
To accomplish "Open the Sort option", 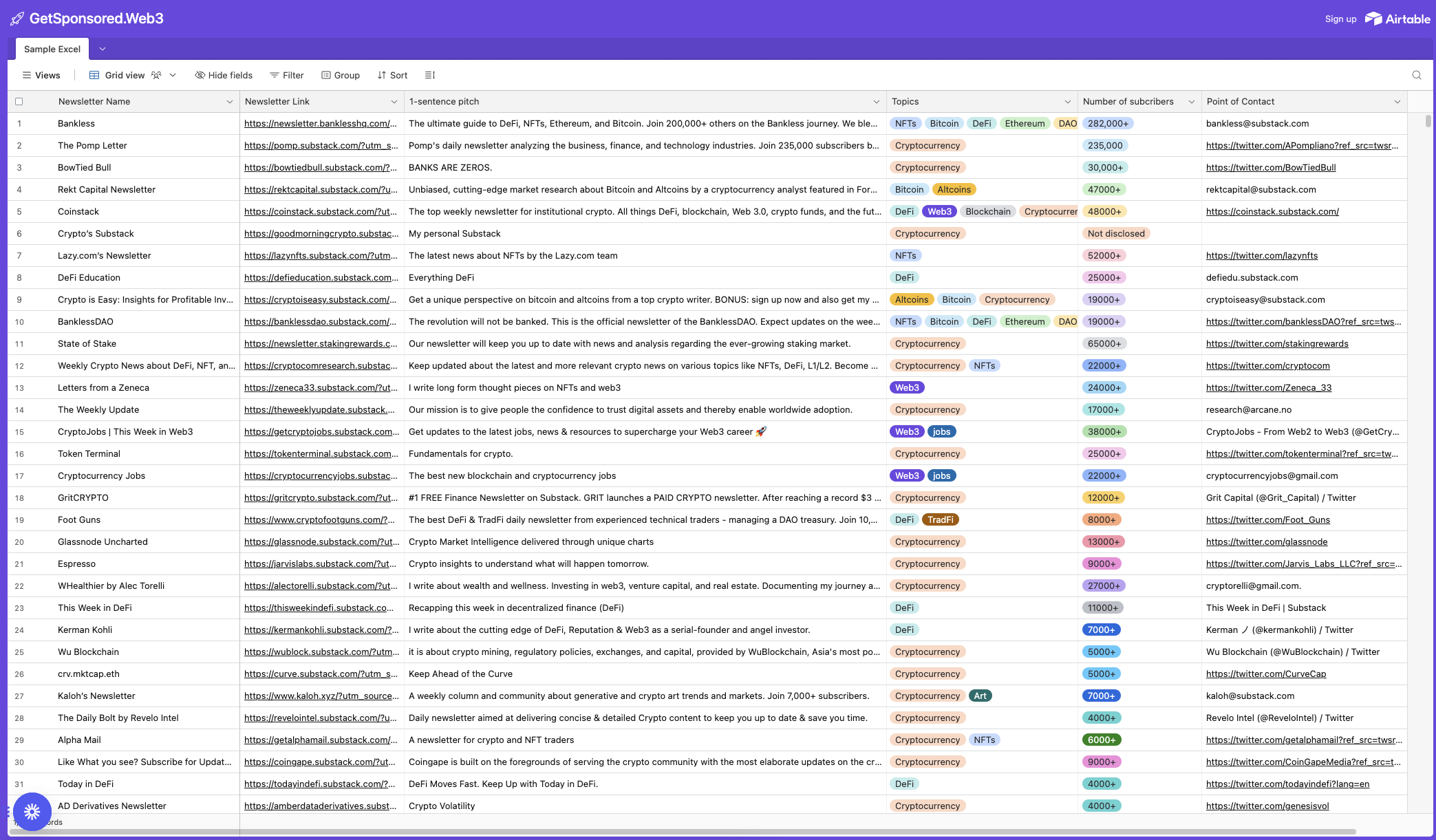I will pyautogui.click(x=392, y=75).
